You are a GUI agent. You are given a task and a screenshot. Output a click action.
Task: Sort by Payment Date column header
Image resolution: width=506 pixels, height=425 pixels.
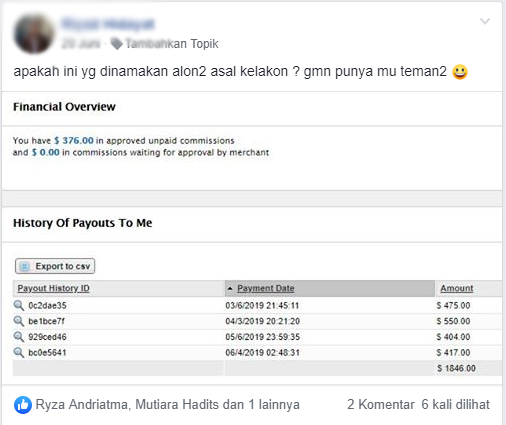click(266, 288)
